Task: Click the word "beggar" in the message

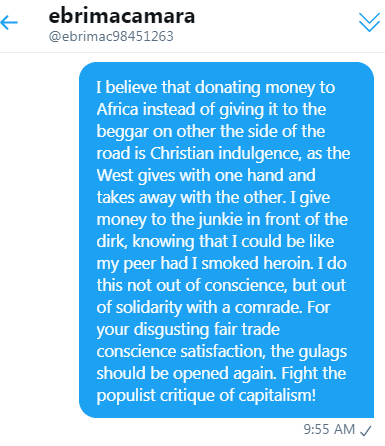Action: click(x=122, y=132)
